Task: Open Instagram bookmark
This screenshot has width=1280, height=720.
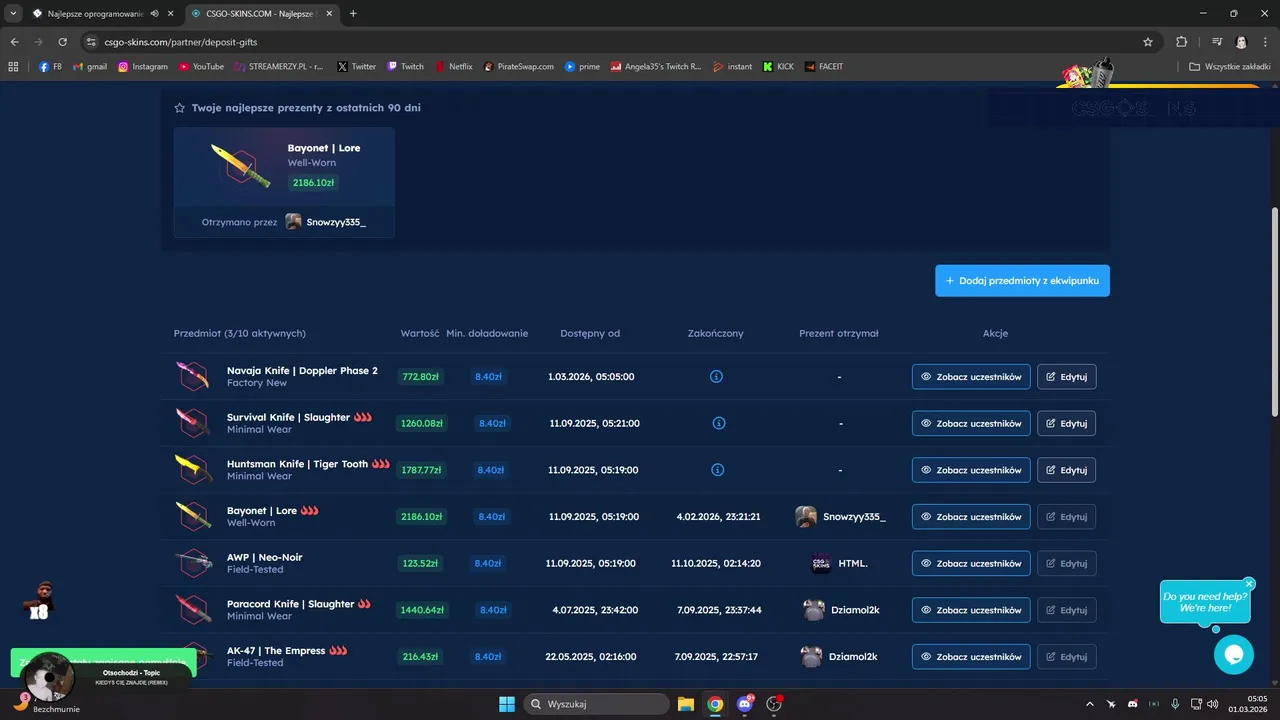Action: [x=143, y=67]
